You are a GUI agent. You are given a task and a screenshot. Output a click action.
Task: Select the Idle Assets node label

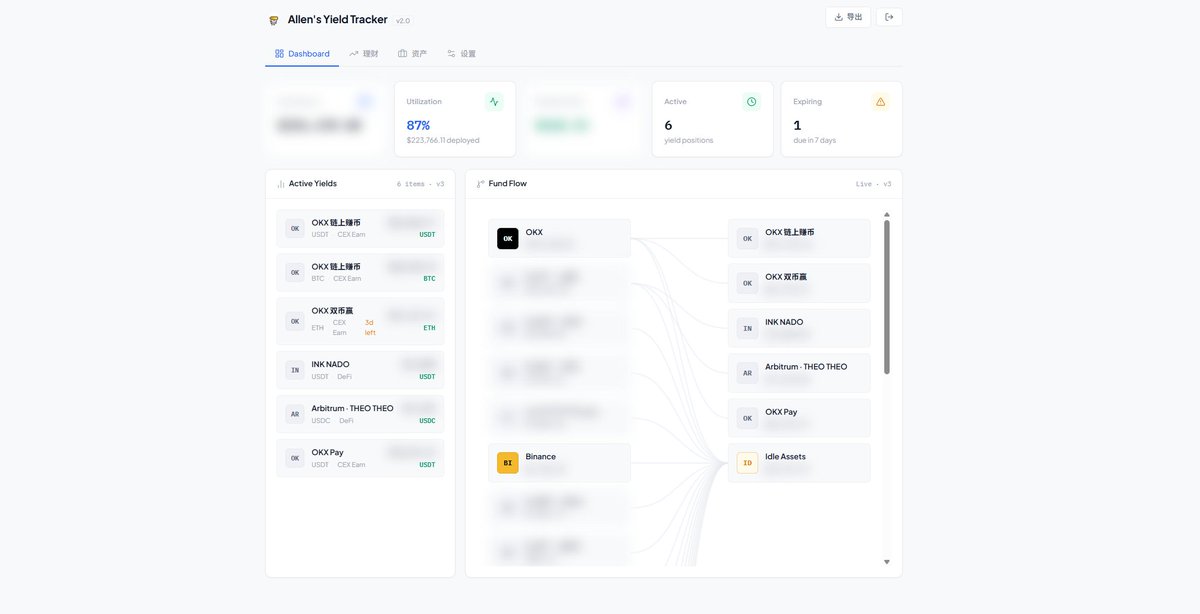point(785,457)
